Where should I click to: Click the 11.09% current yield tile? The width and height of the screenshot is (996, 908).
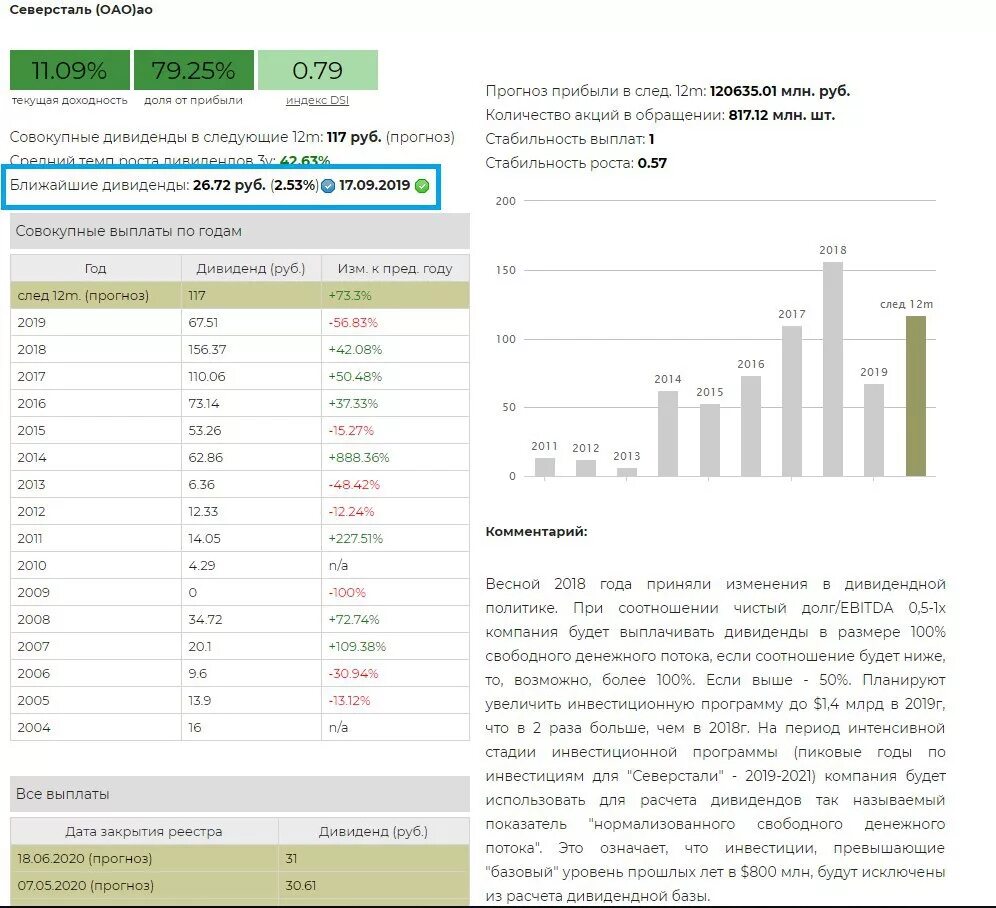[x=70, y=70]
